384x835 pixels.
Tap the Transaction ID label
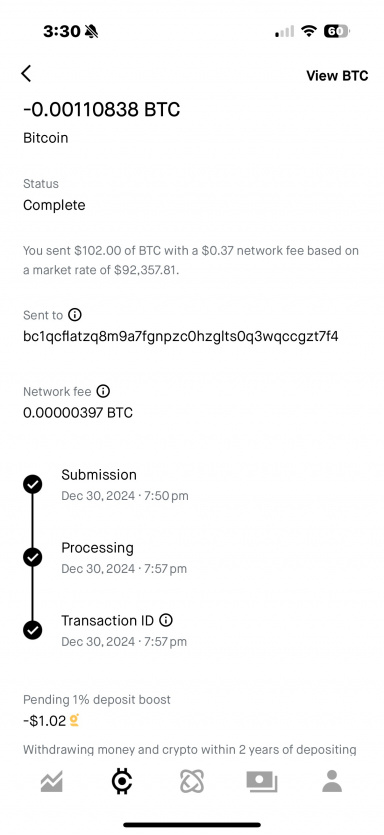tap(108, 620)
